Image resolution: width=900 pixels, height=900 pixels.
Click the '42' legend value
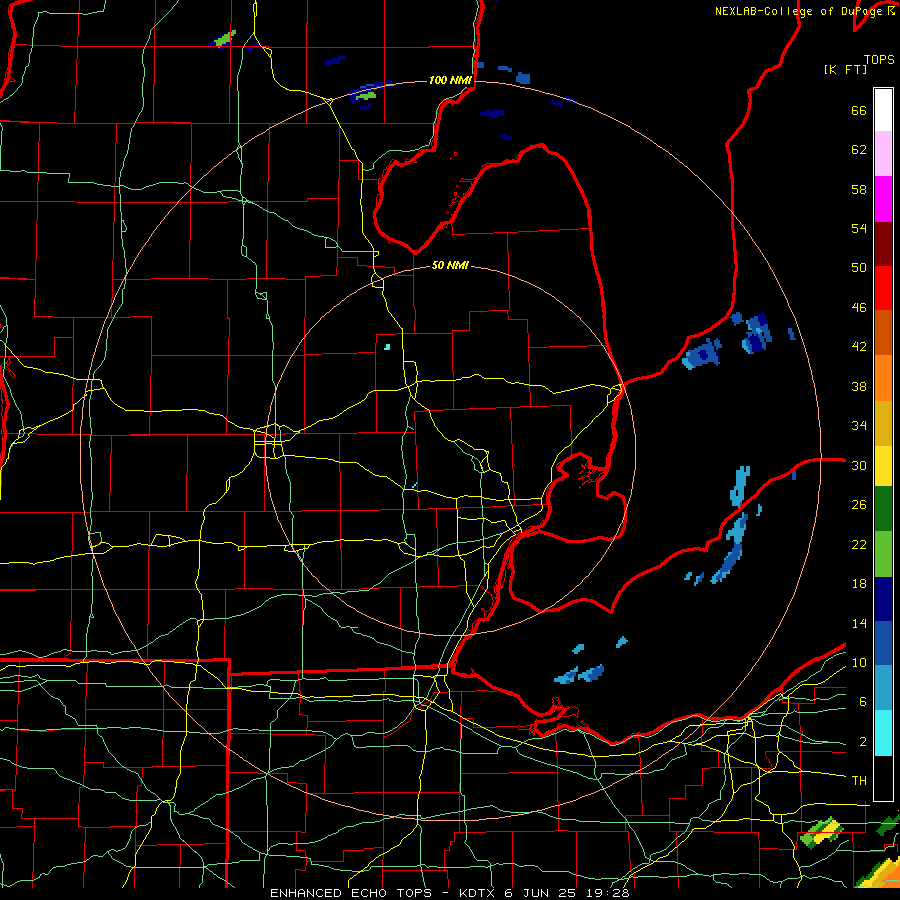859,346
